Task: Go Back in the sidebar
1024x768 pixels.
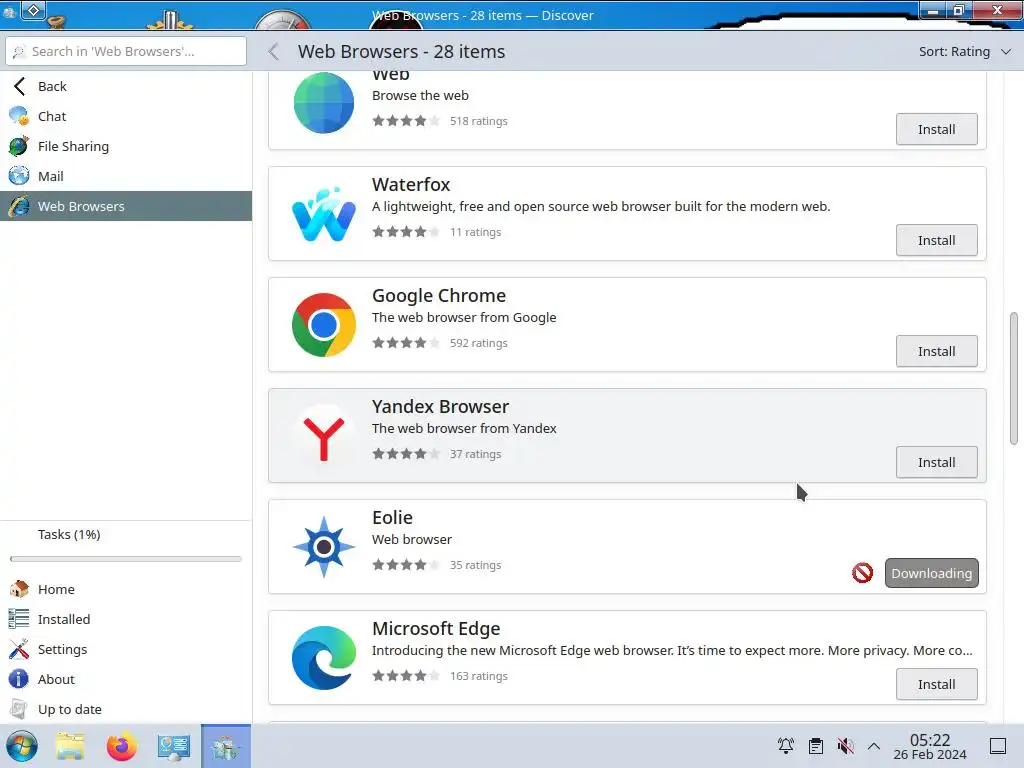Action: click(x=126, y=86)
